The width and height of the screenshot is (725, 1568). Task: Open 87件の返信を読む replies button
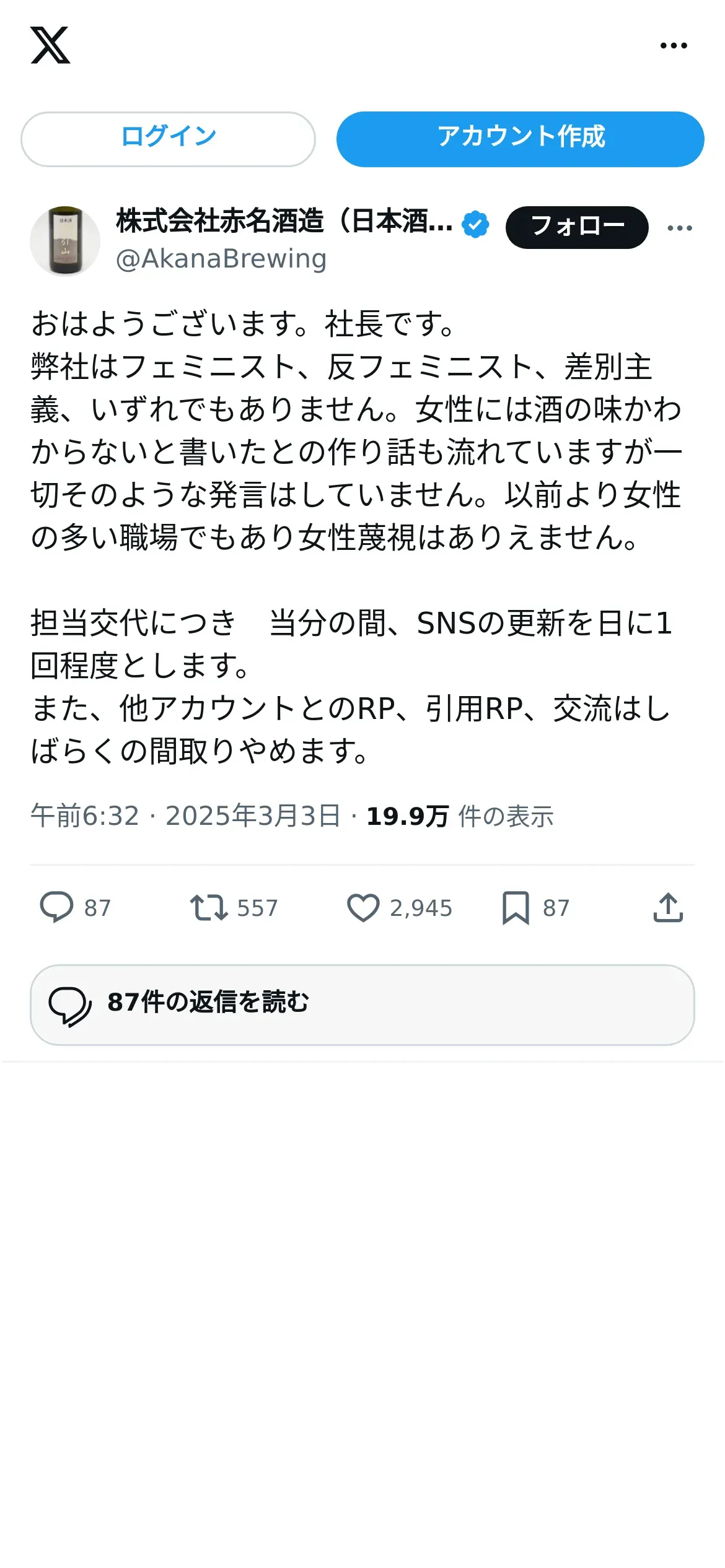pyautogui.click(x=362, y=1004)
